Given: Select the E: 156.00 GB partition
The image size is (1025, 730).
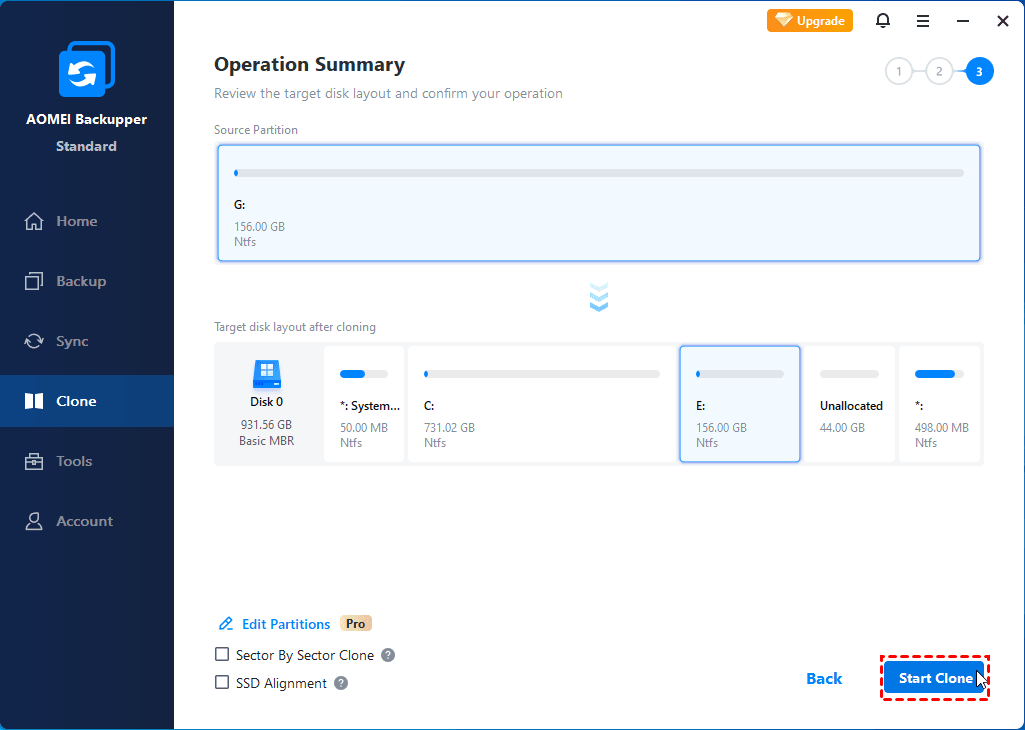Looking at the screenshot, I should click(x=740, y=404).
